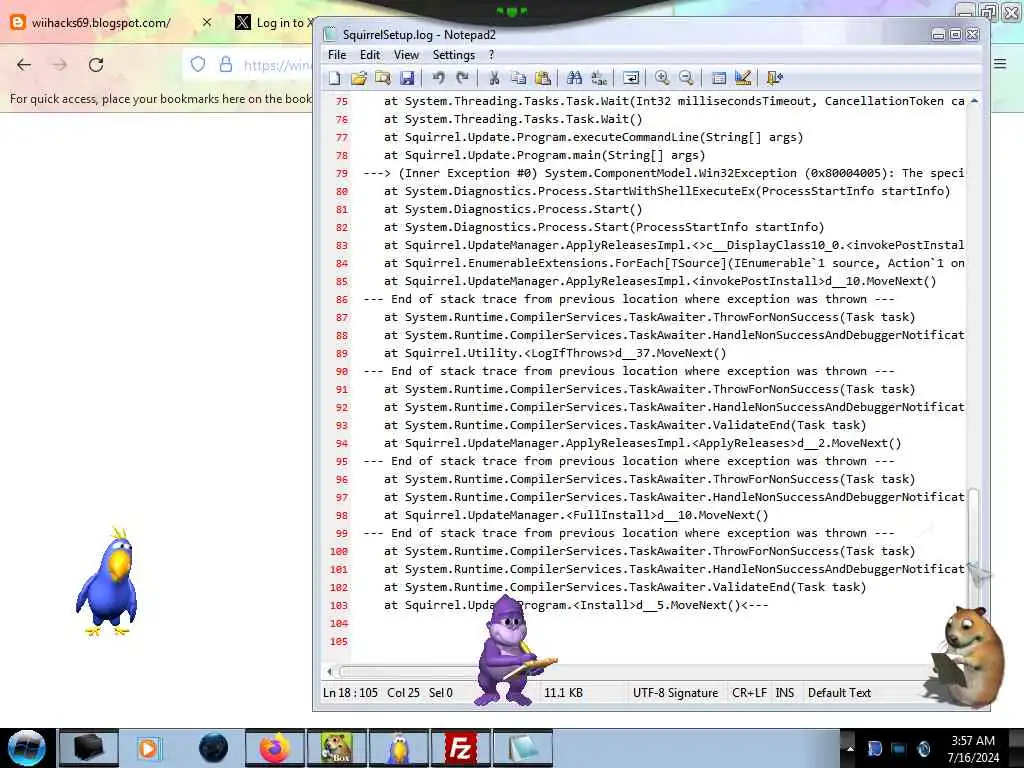Switch to the wiihacks69.blogspot.com browser tab
Screen dimensions: 1024x768
coord(101,23)
